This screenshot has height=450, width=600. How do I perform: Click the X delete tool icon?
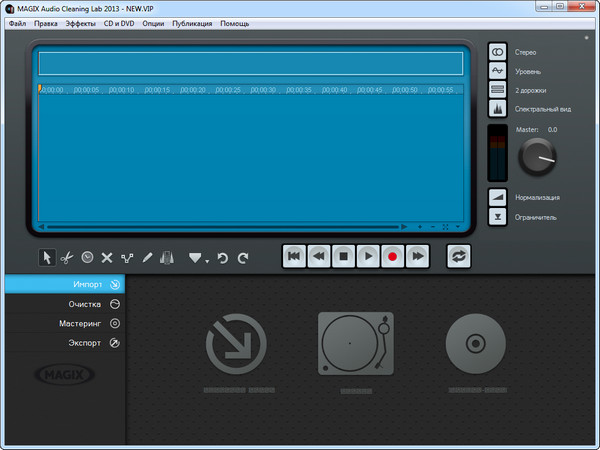pyautogui.click(x=107, y=258)
